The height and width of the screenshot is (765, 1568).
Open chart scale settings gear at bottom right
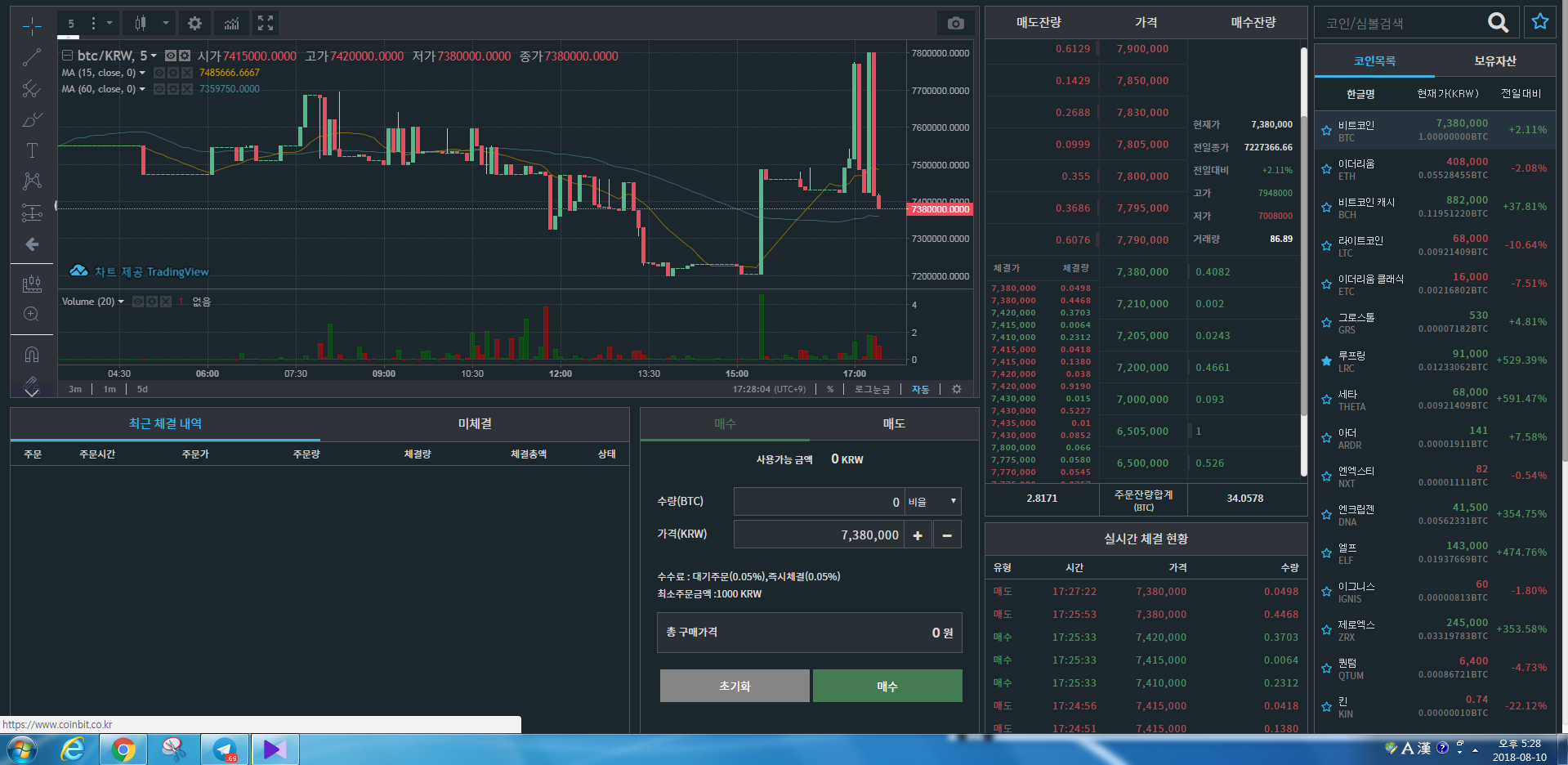(957, 389)
